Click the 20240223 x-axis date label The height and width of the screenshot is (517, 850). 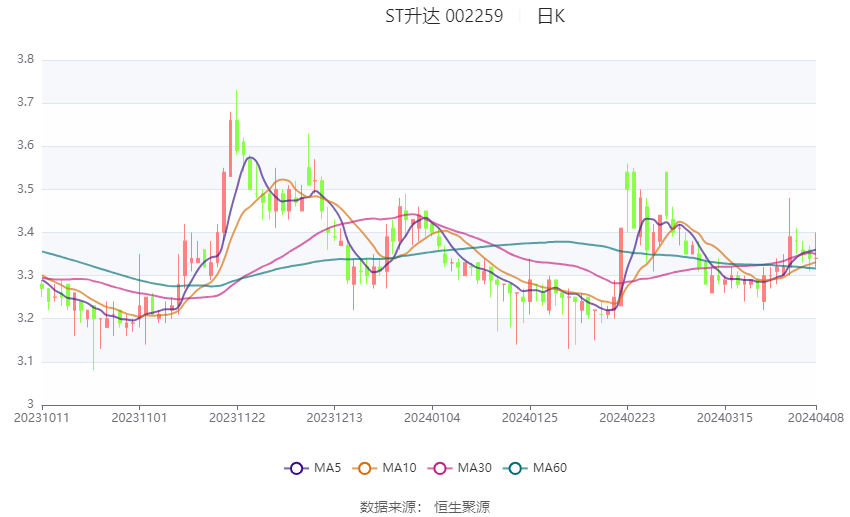627,418
